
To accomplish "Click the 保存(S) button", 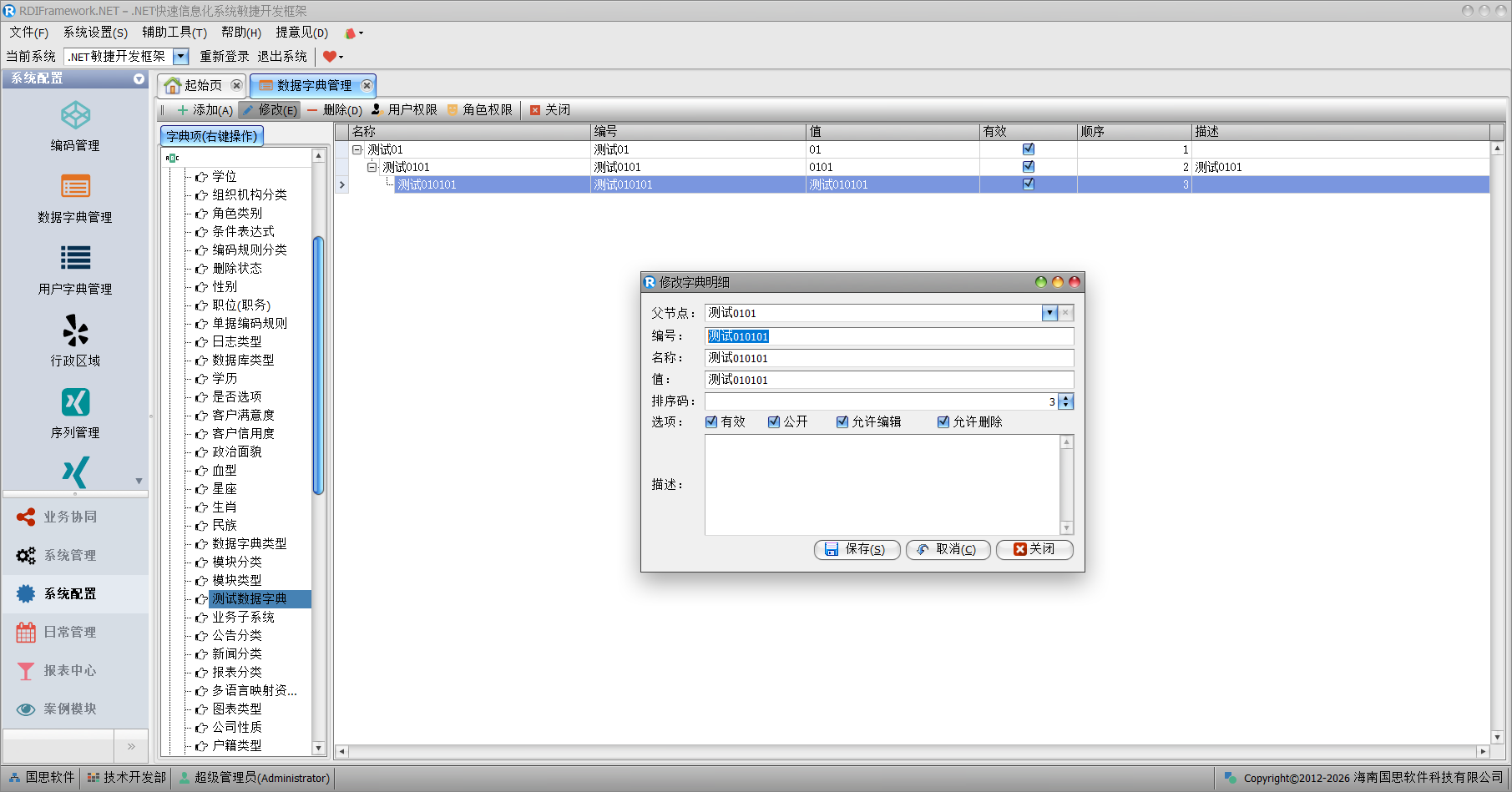I will pyautogui.click(x=856, y=549).
